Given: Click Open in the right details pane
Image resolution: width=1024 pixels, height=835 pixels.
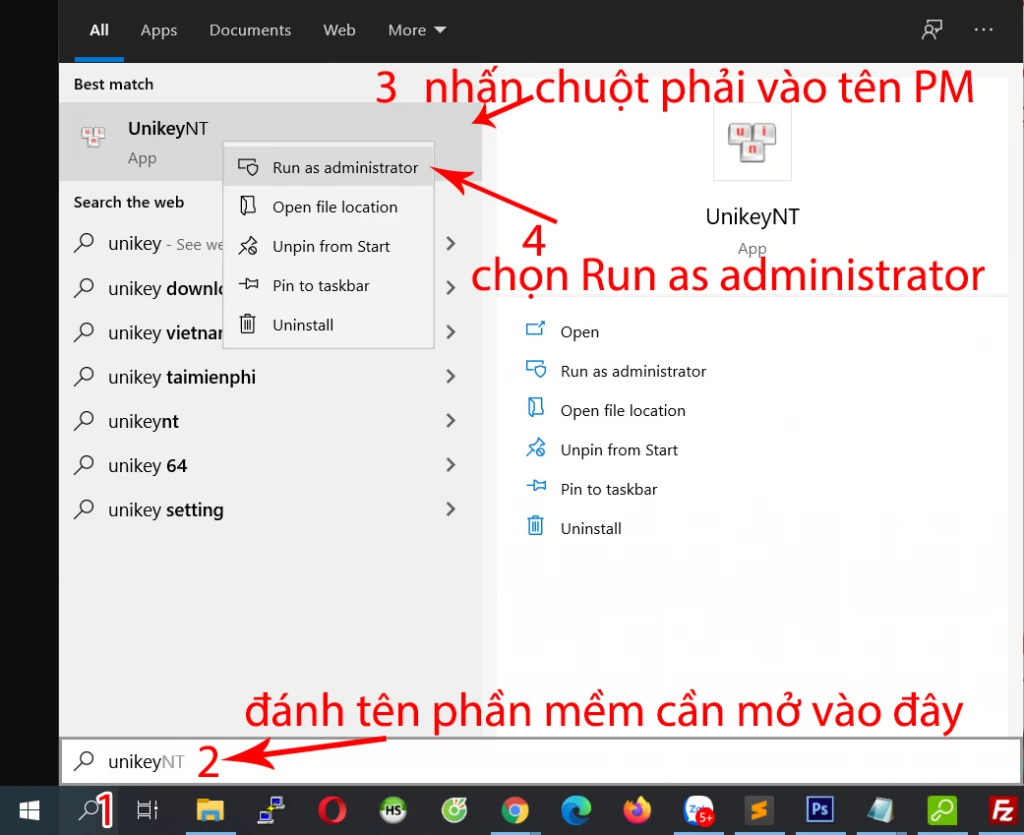Looking at the screenshot, I should [579, 332].
